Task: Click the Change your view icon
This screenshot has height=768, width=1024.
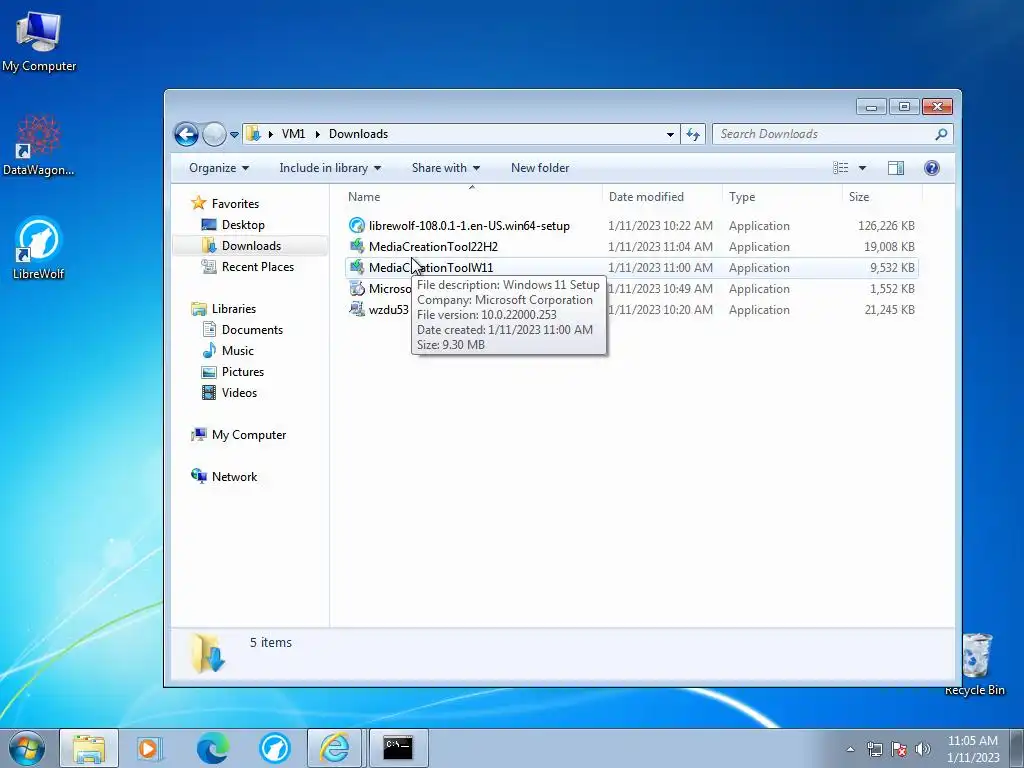Action: [x=840, y=168]
